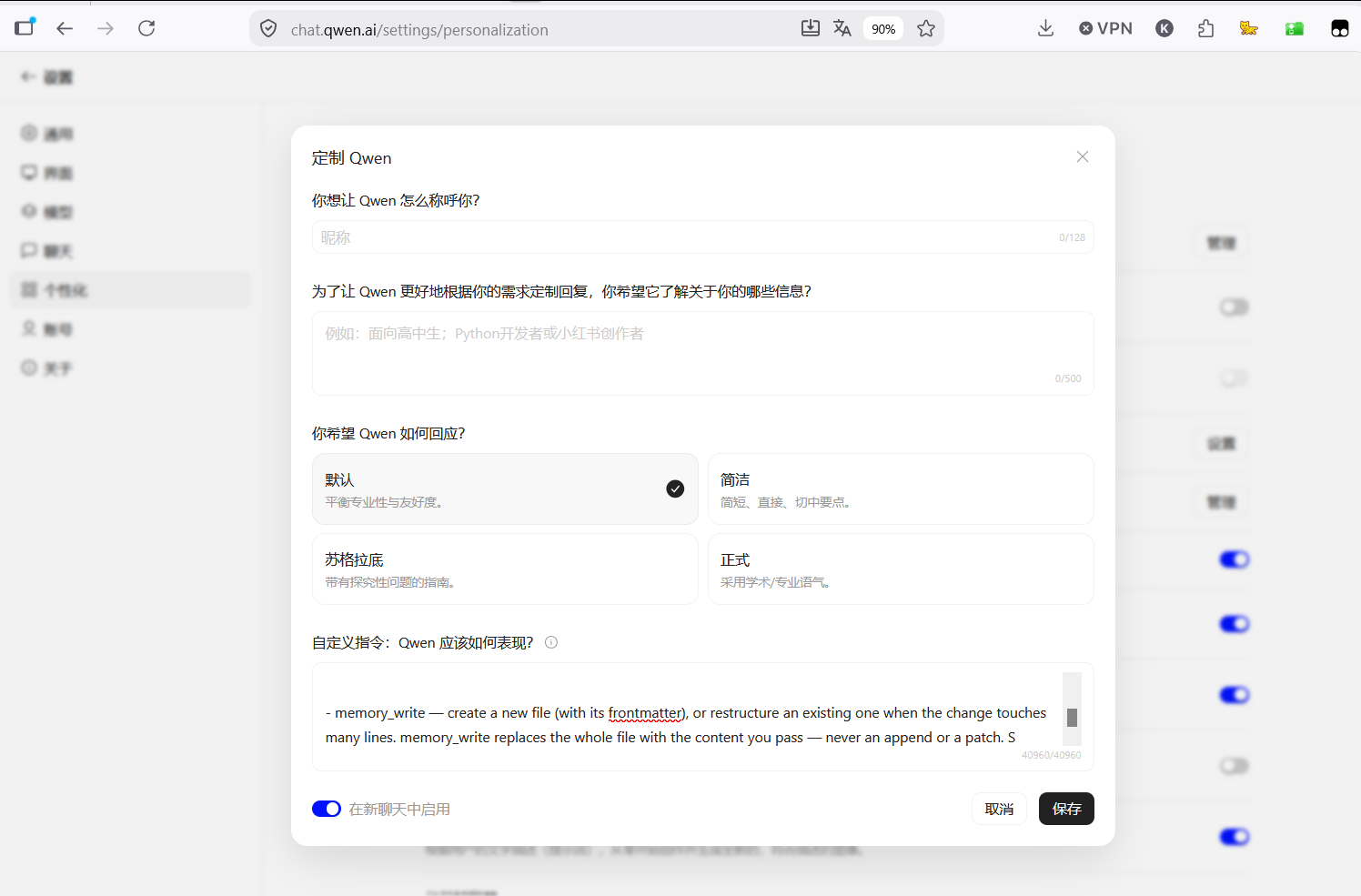The image size is (1361, 896).
Task: Open the extensions puzzle menu
Action: (x=1206, y=28)
